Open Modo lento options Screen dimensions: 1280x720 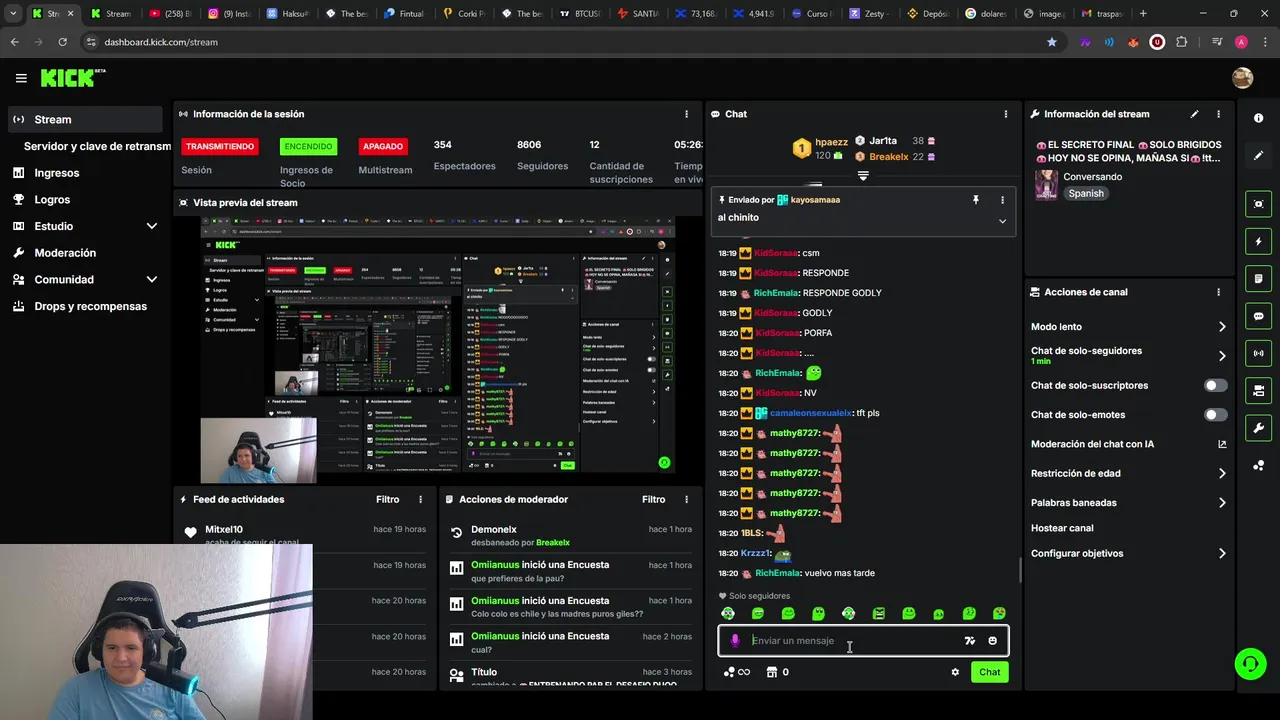(x=1128, y=327)
